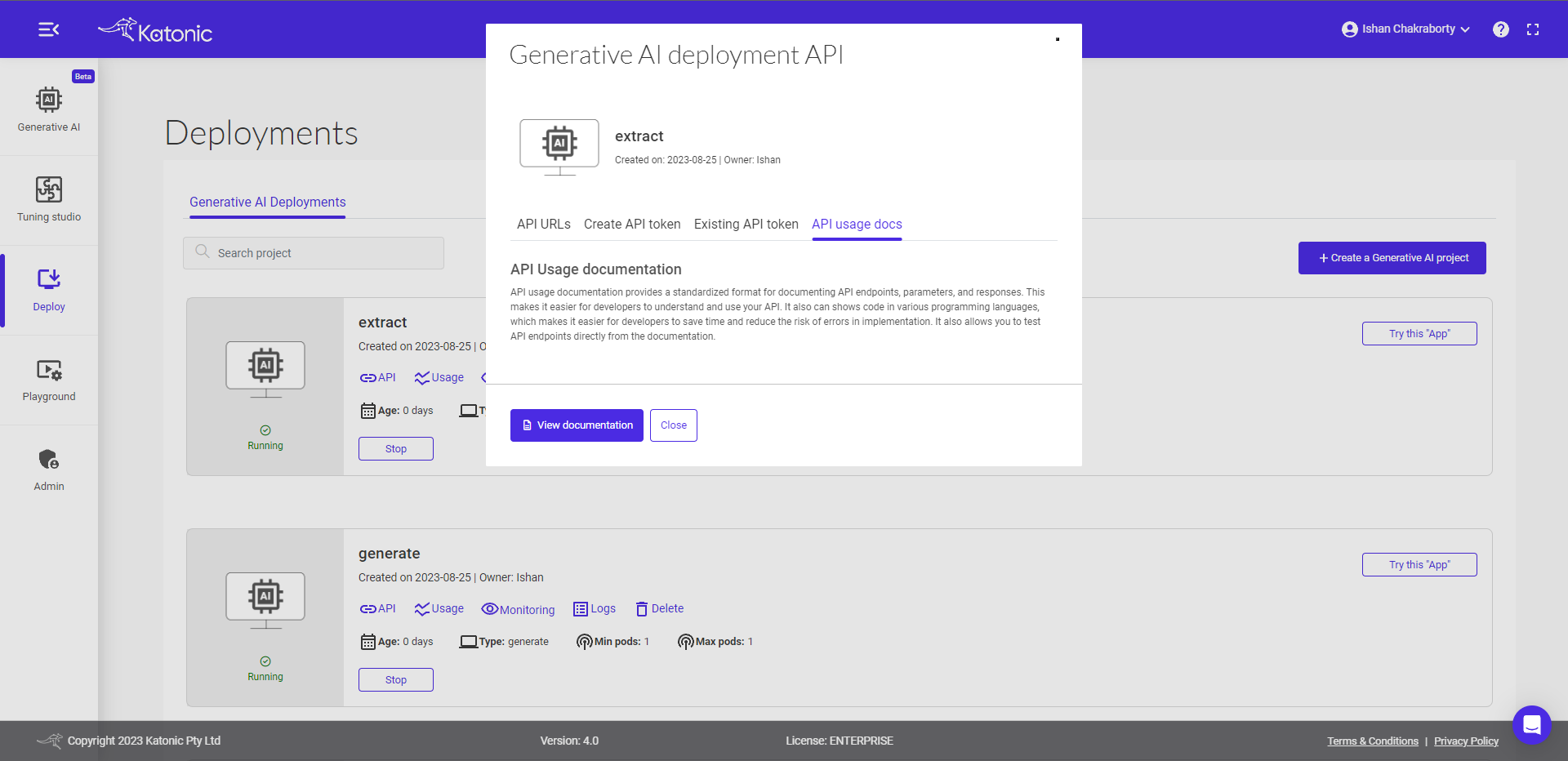Image resolution: width=1568 pixels, height=761 pixels.
Task: Click extract deployment's Running status icon
Action: 265,430
